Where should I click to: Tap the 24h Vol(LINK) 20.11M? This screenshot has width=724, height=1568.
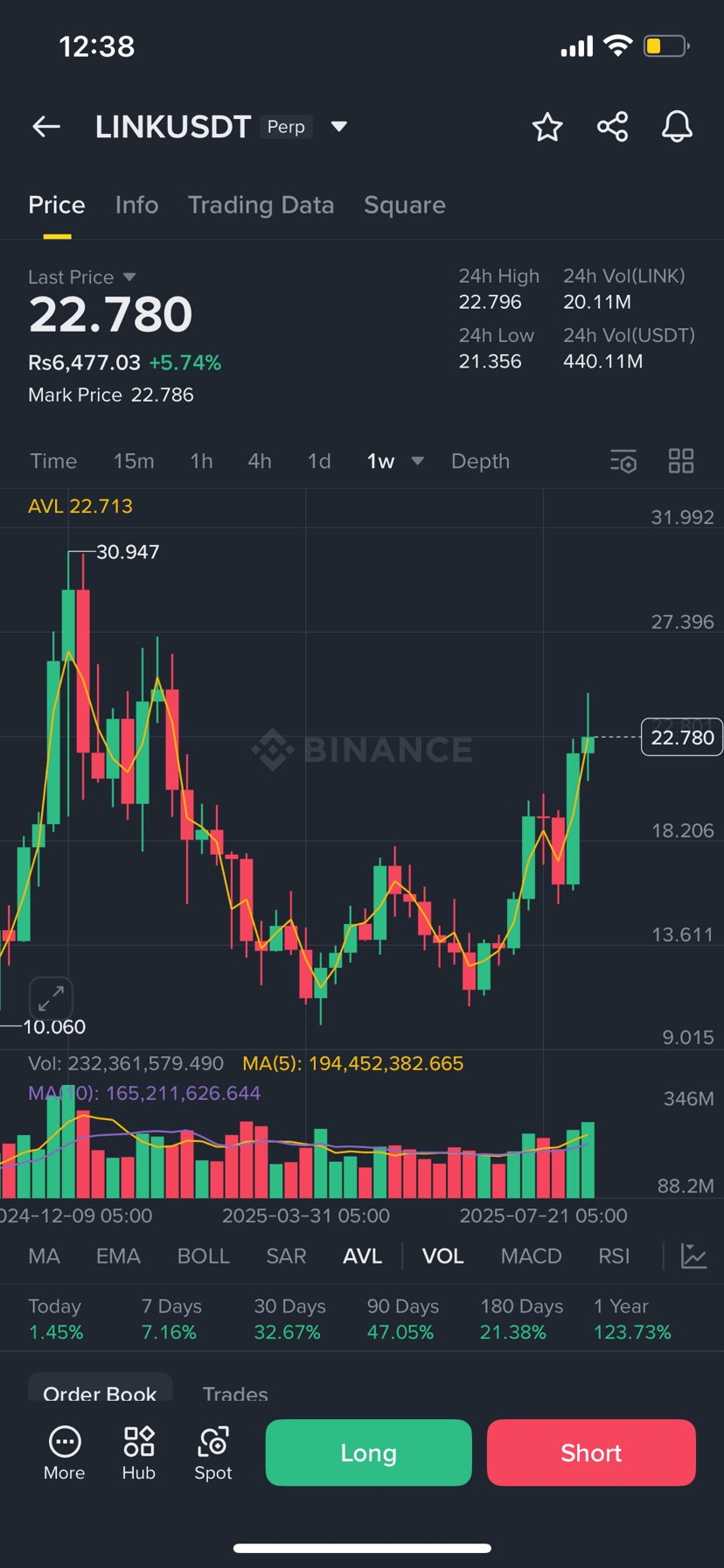[597, 302]
